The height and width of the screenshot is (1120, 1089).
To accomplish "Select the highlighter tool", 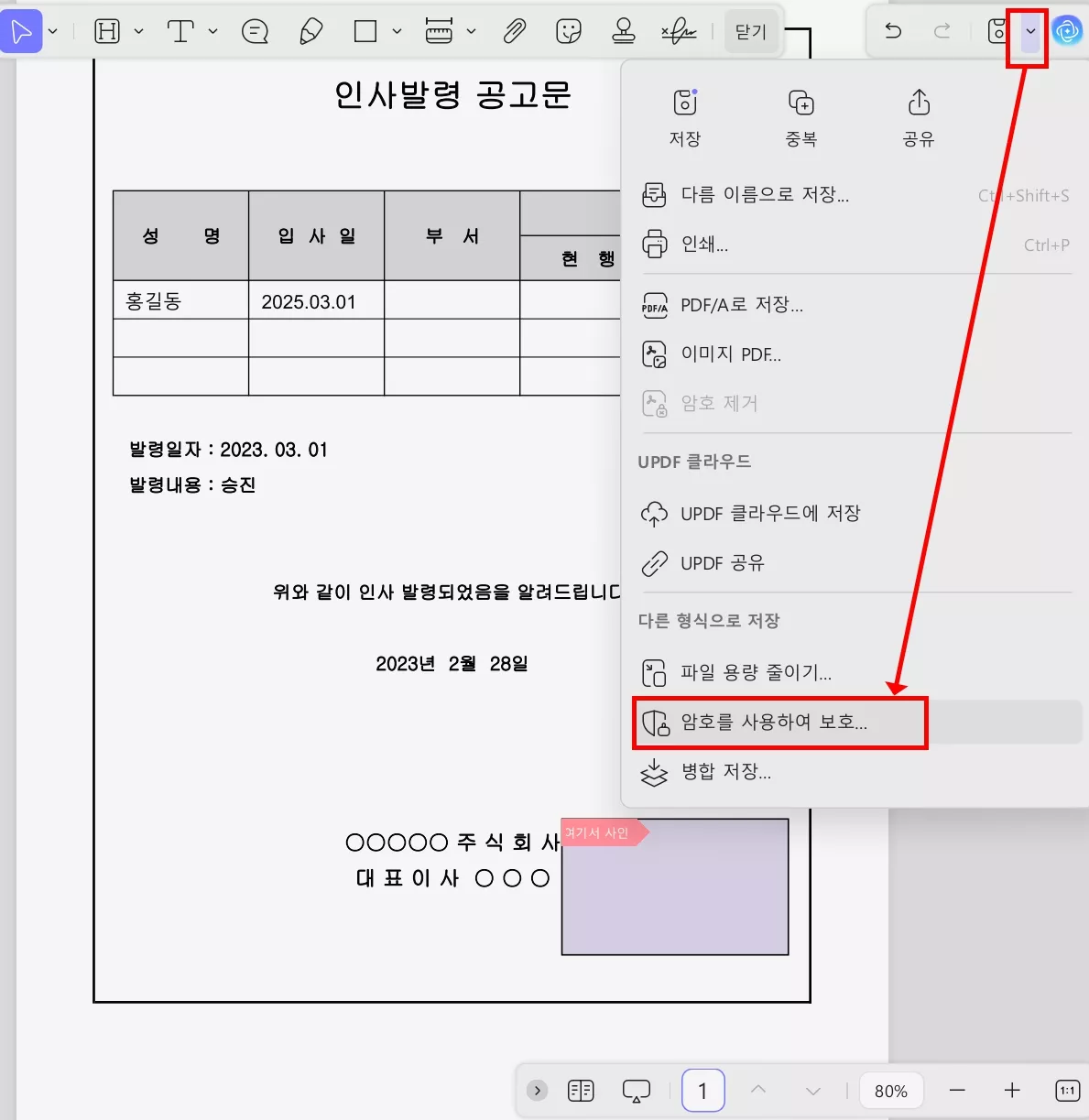I will point(107,30).
